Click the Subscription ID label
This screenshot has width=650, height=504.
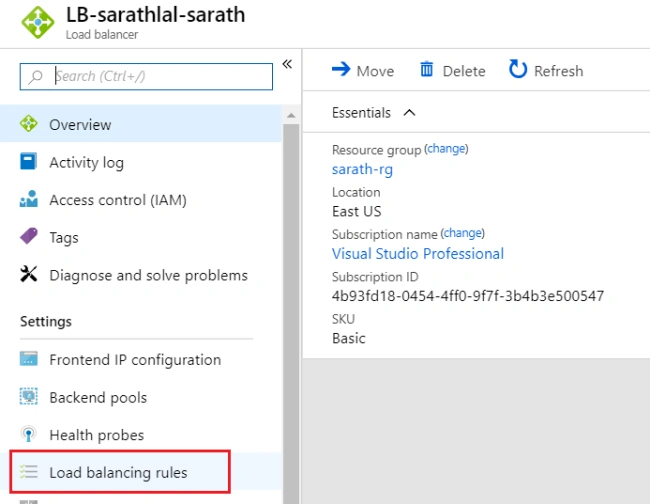[x=375, y=276]
